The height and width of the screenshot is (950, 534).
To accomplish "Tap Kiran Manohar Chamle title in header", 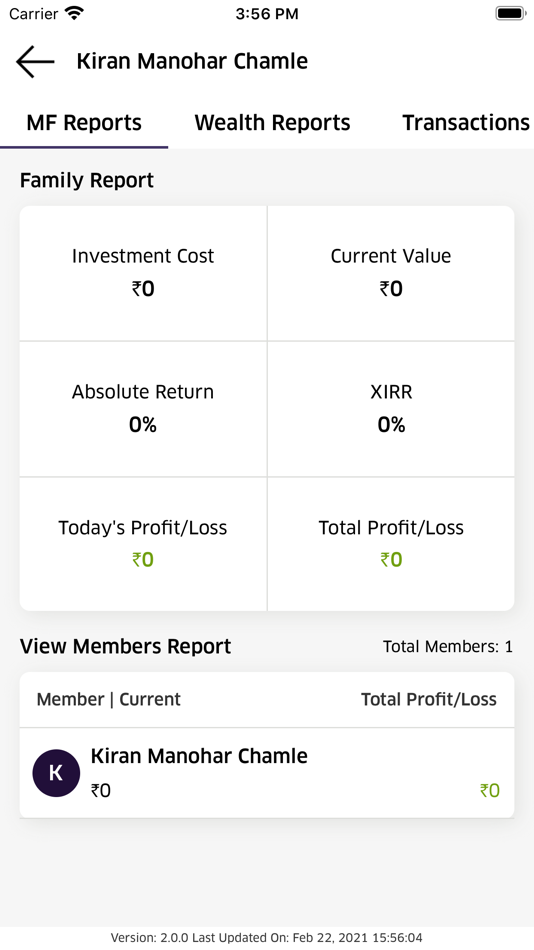I will 192,61.
